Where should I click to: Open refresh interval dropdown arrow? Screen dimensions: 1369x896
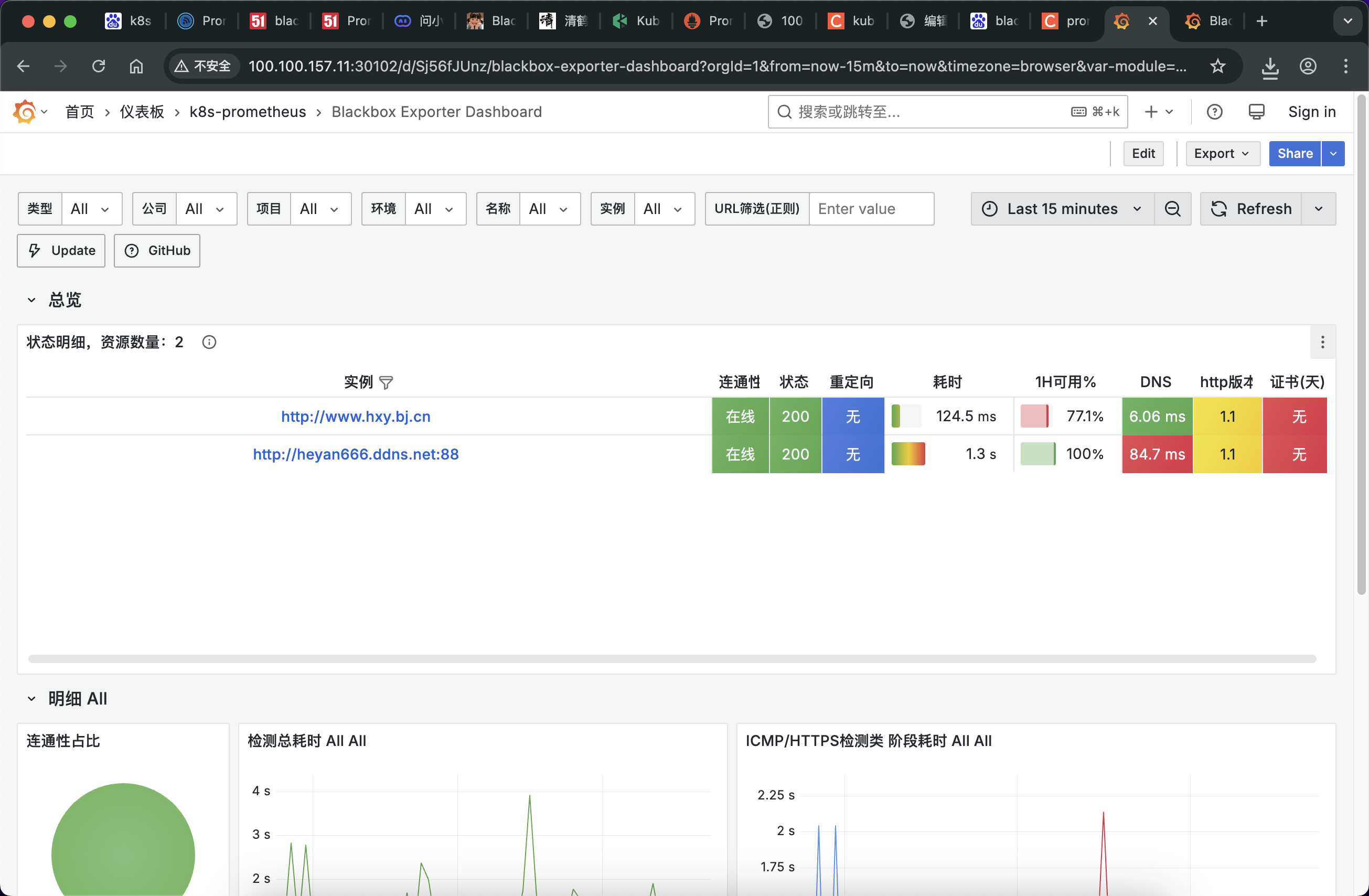pyautogui.click(x=1319, y=209)
